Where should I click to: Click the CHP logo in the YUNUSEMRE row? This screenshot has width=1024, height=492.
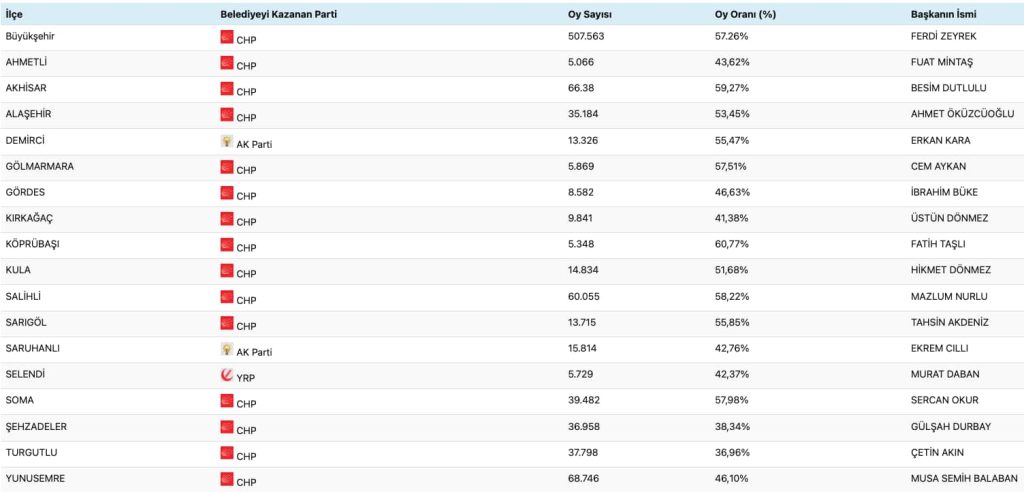pyautogui.click(x=226, y=480)
